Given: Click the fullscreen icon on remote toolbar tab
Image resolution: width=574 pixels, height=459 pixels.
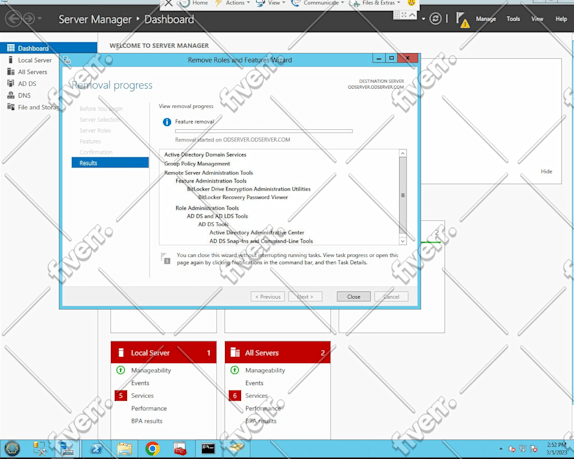Looking at the screenshot, I should point(404,15).
